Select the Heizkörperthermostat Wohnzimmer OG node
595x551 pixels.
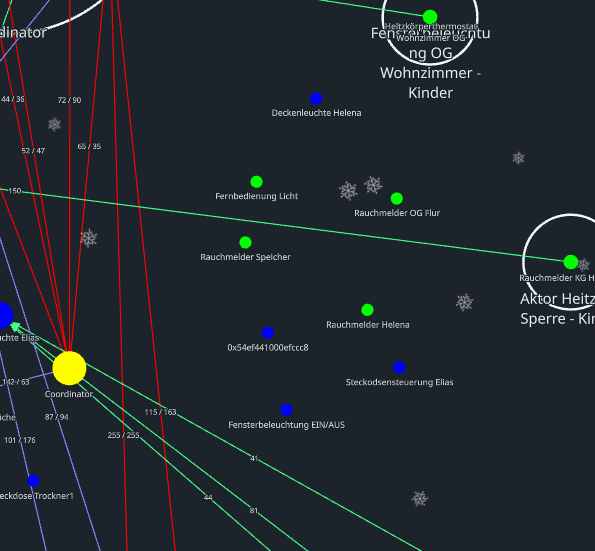tap(430, 17)
